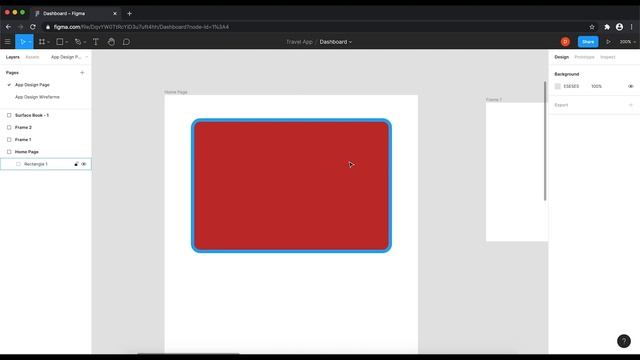Open the Frame tool options dropdown
The image size is (640, 360).
click(48, 42)
